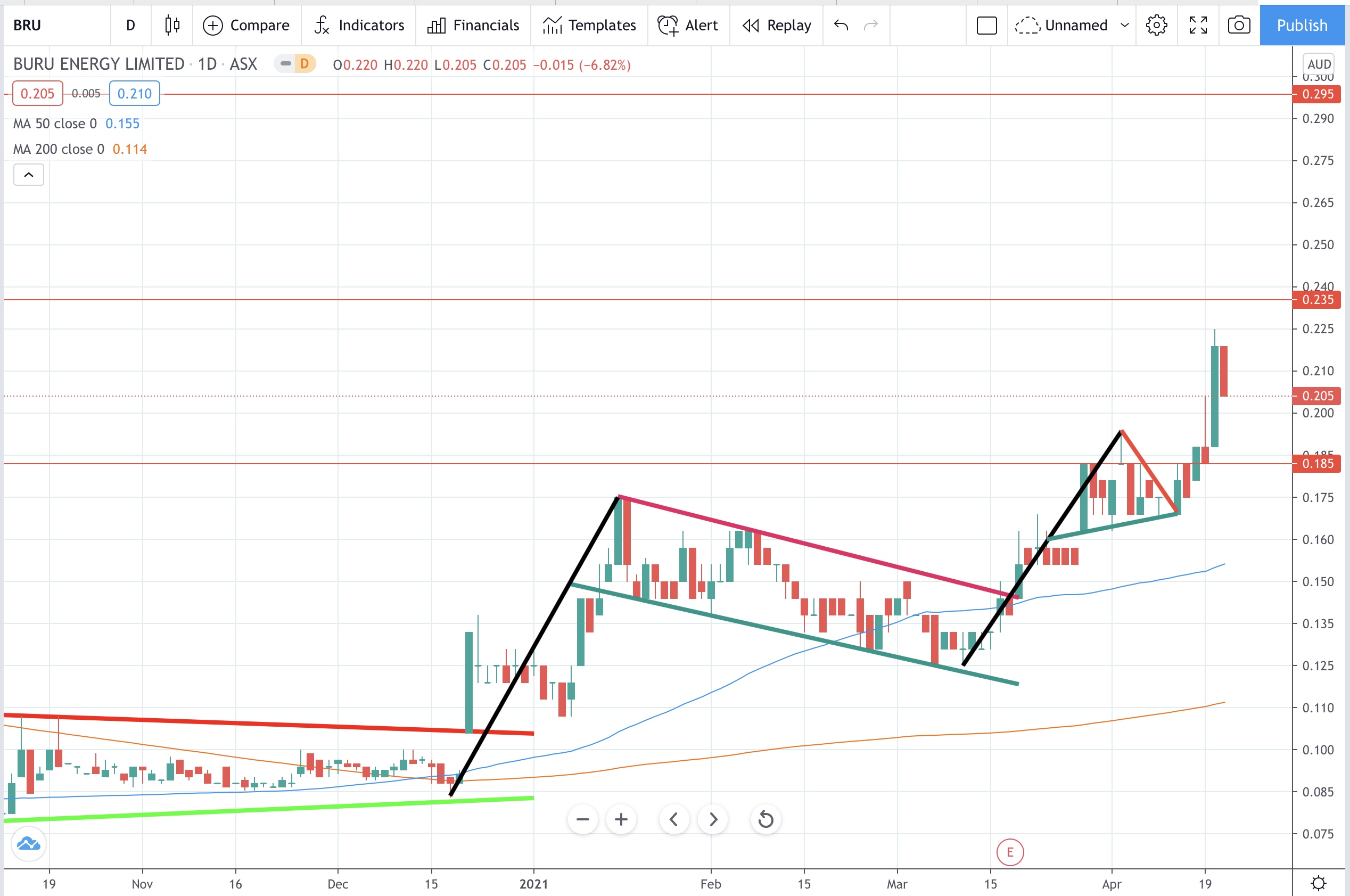Open the select layout square icon
Image resolution: width=1350 pixels, height=896 pixels.
tap(986, 25)
